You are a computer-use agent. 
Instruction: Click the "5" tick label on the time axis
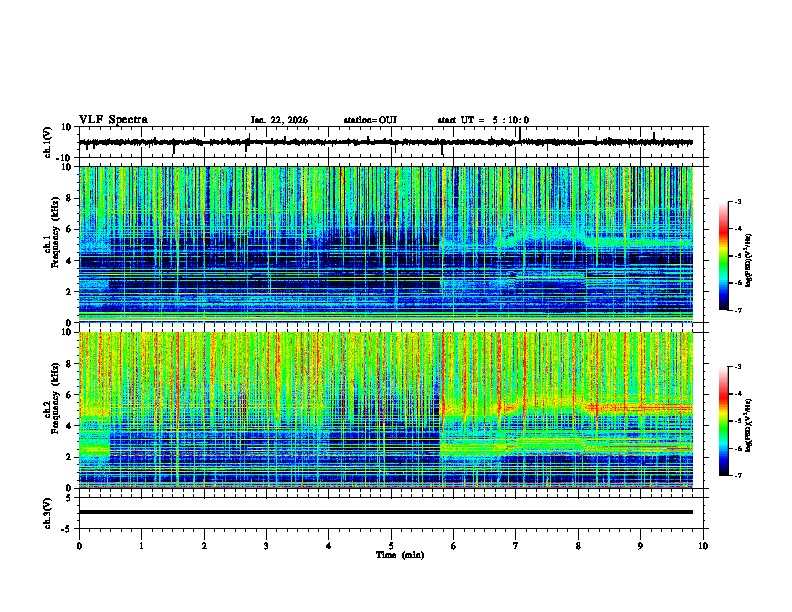tap(391, 546)
